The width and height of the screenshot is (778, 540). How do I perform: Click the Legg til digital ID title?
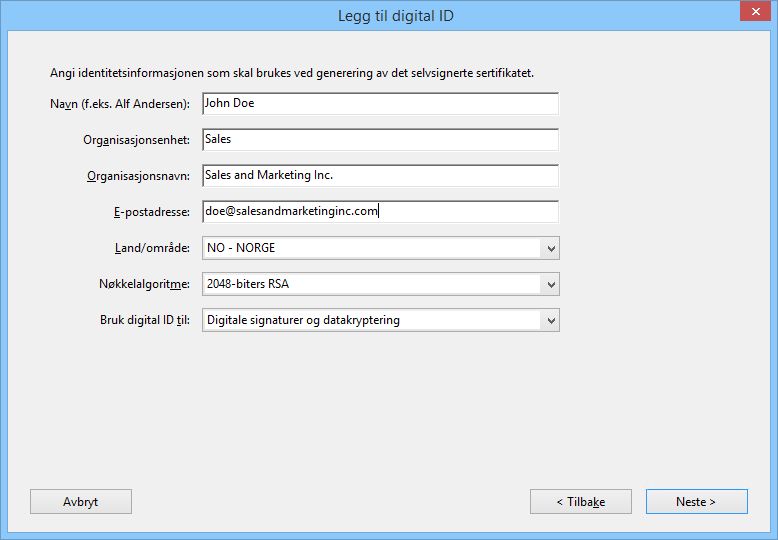(x=395, y=16)
